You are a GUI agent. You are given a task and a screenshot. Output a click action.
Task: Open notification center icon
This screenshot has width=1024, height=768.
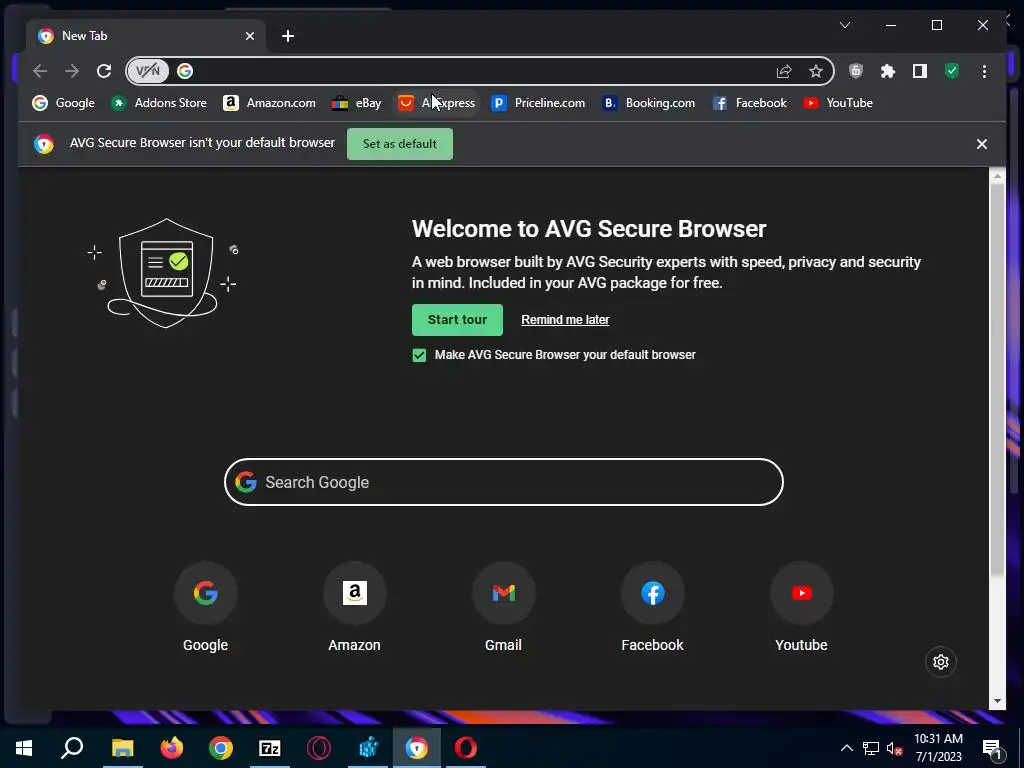click(x=993, y=748)
